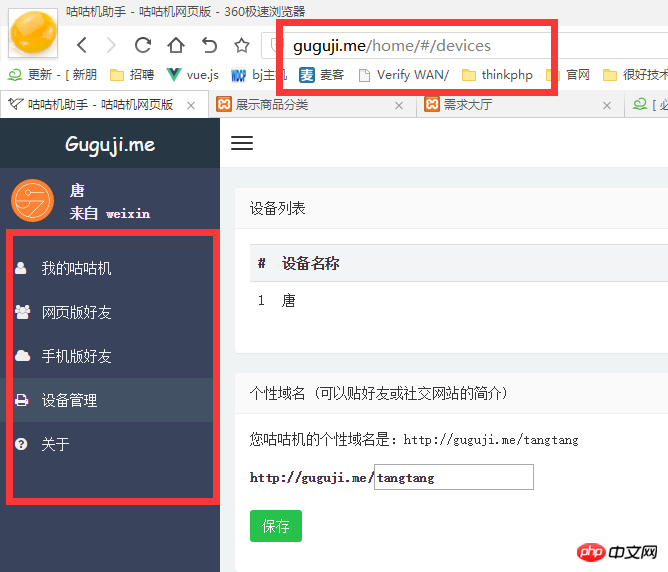
Task: Open the 麦客 bookmark
Action: point(321,75)
